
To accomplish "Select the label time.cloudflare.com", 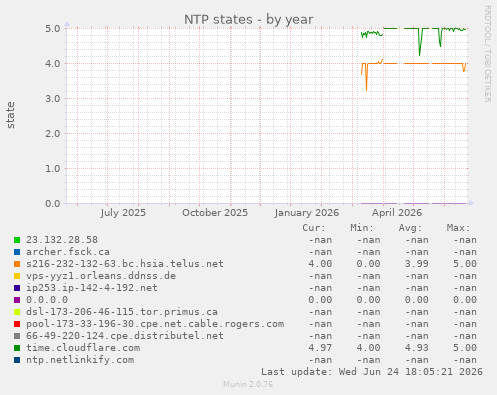I will [83, 348].
